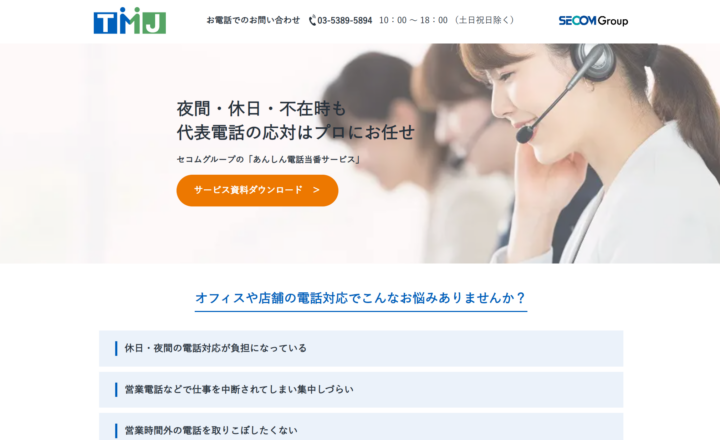Click the arrow on the download button

316,190
